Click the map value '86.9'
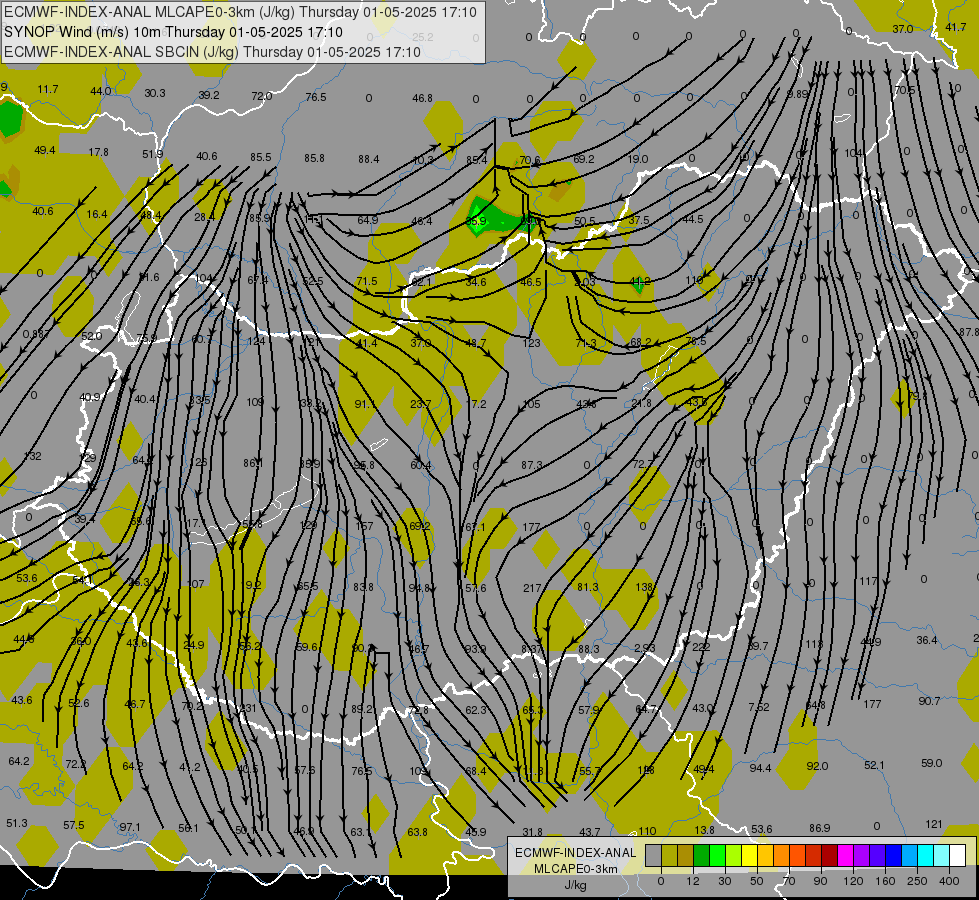979x900 pixels. pyautogui.click(x=820, y=828)
